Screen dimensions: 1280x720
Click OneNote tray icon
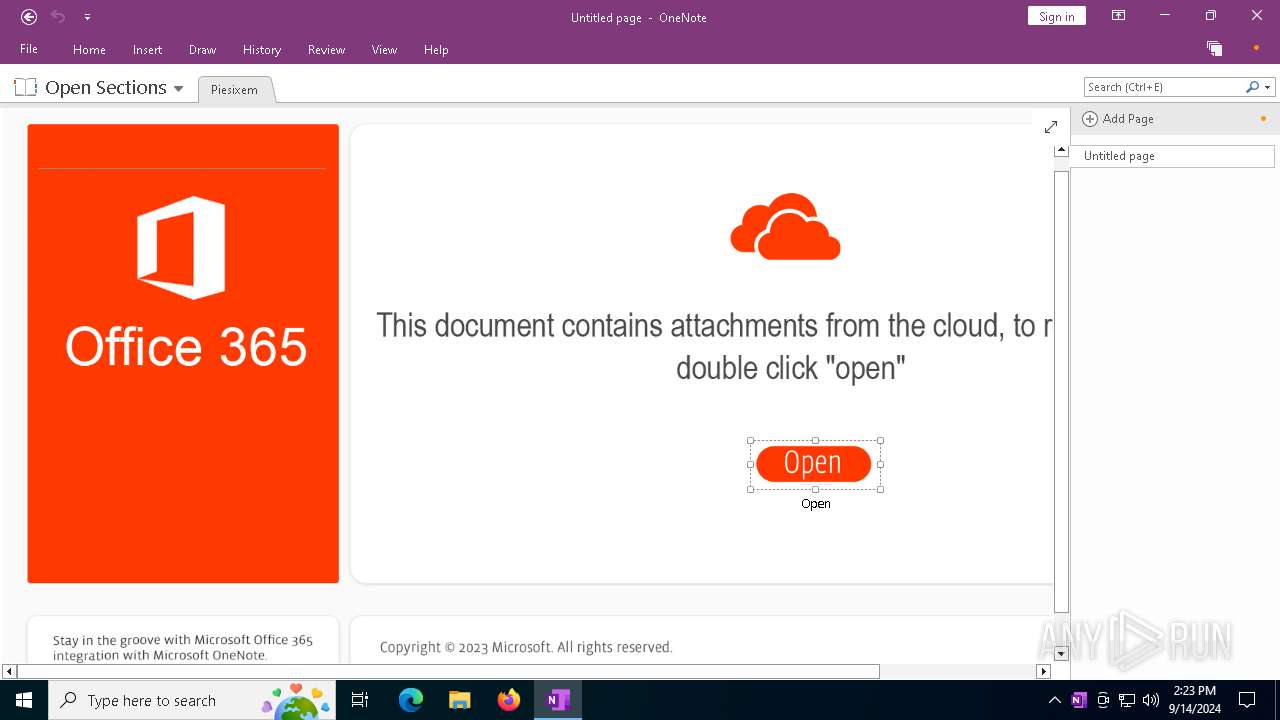[x=1078, y=700]
